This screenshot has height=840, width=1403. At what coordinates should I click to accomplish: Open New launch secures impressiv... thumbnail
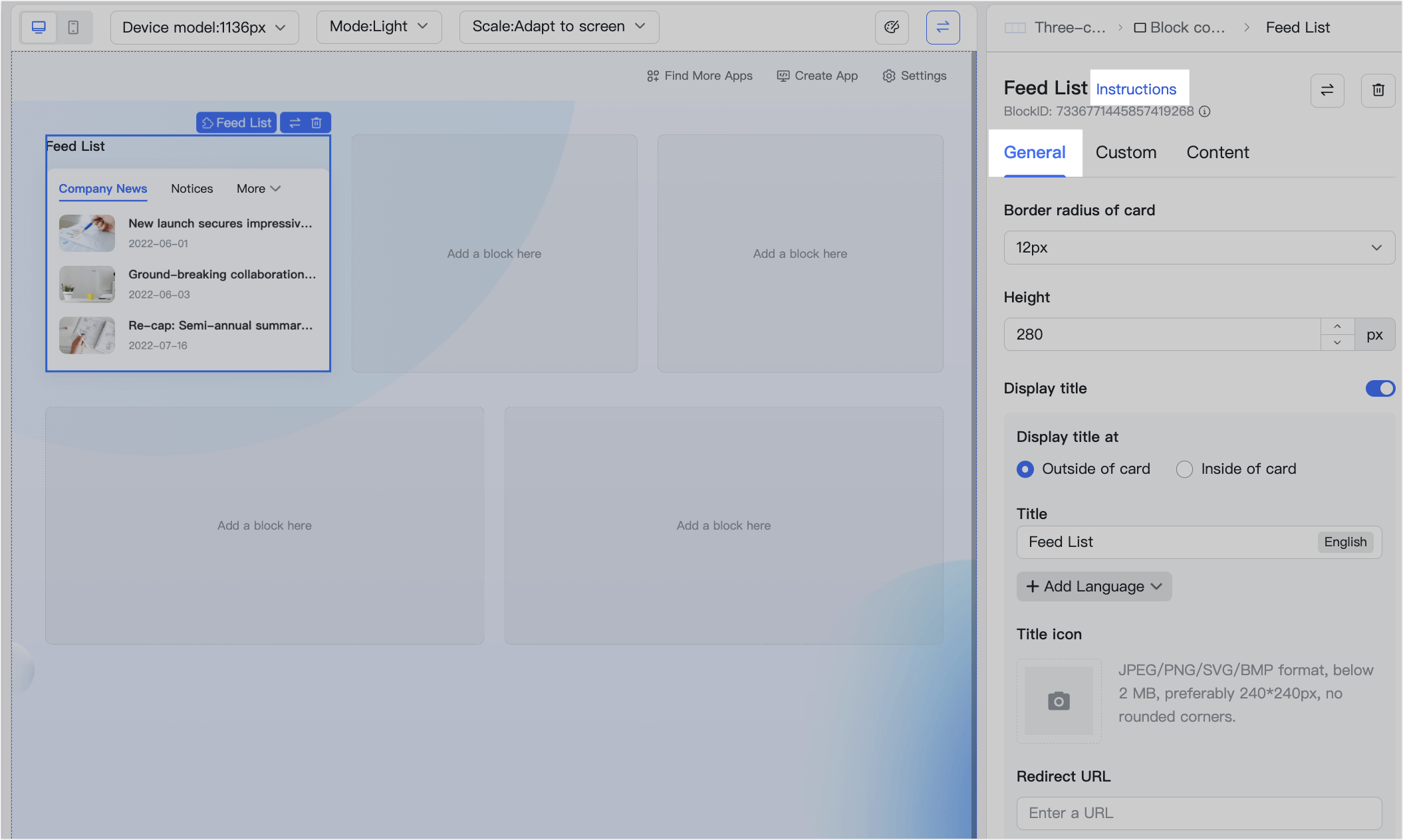coord(87,233)
